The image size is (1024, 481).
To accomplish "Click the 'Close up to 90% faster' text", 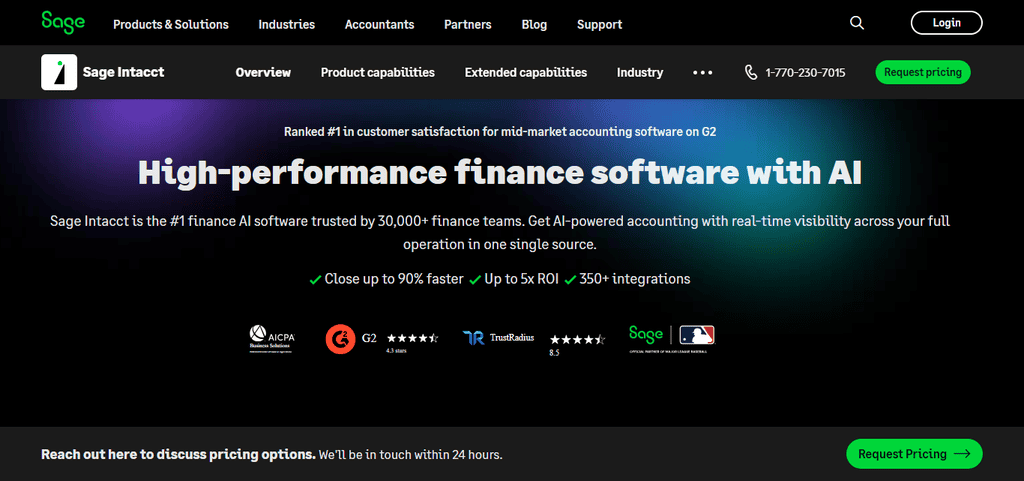I will pyautogui.click(x=394, y=279).
